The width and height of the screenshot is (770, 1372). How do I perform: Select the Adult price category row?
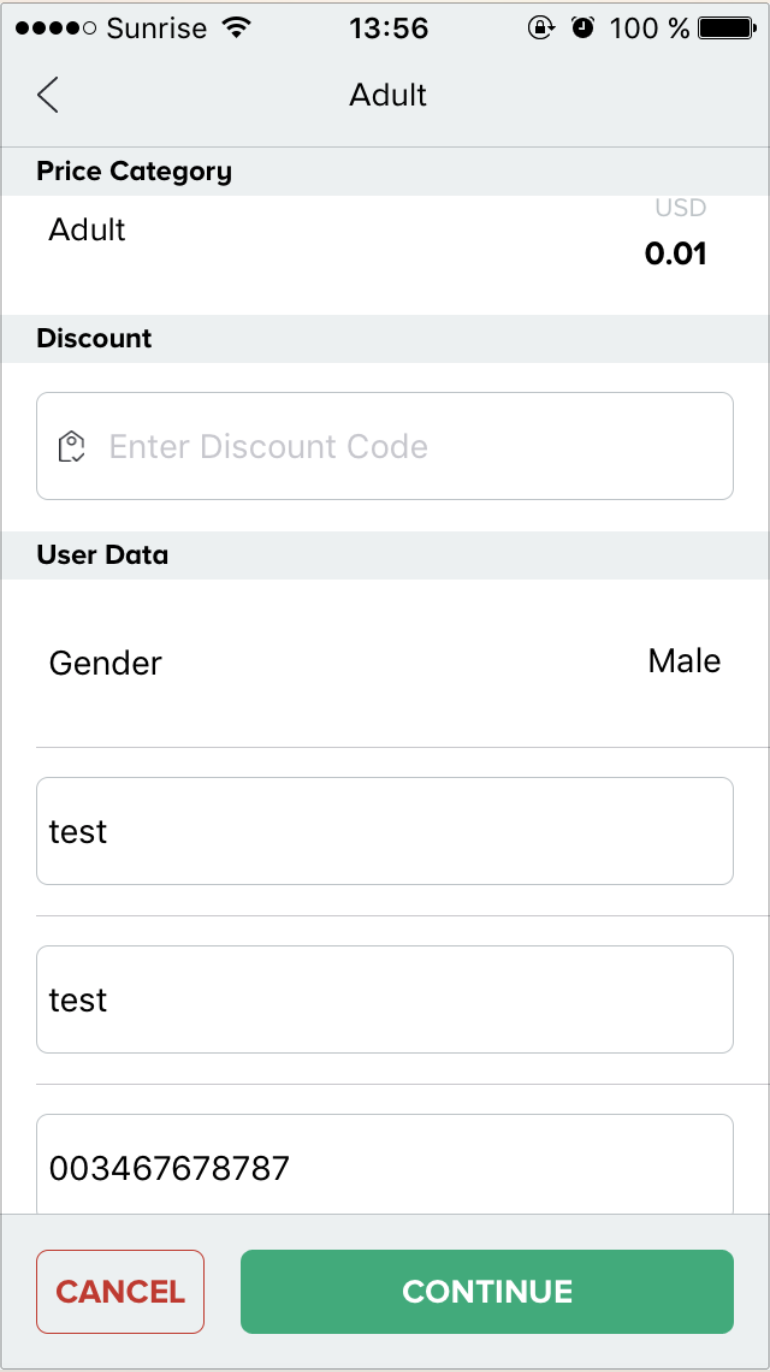pyautogui.click(x=385, y=255)
